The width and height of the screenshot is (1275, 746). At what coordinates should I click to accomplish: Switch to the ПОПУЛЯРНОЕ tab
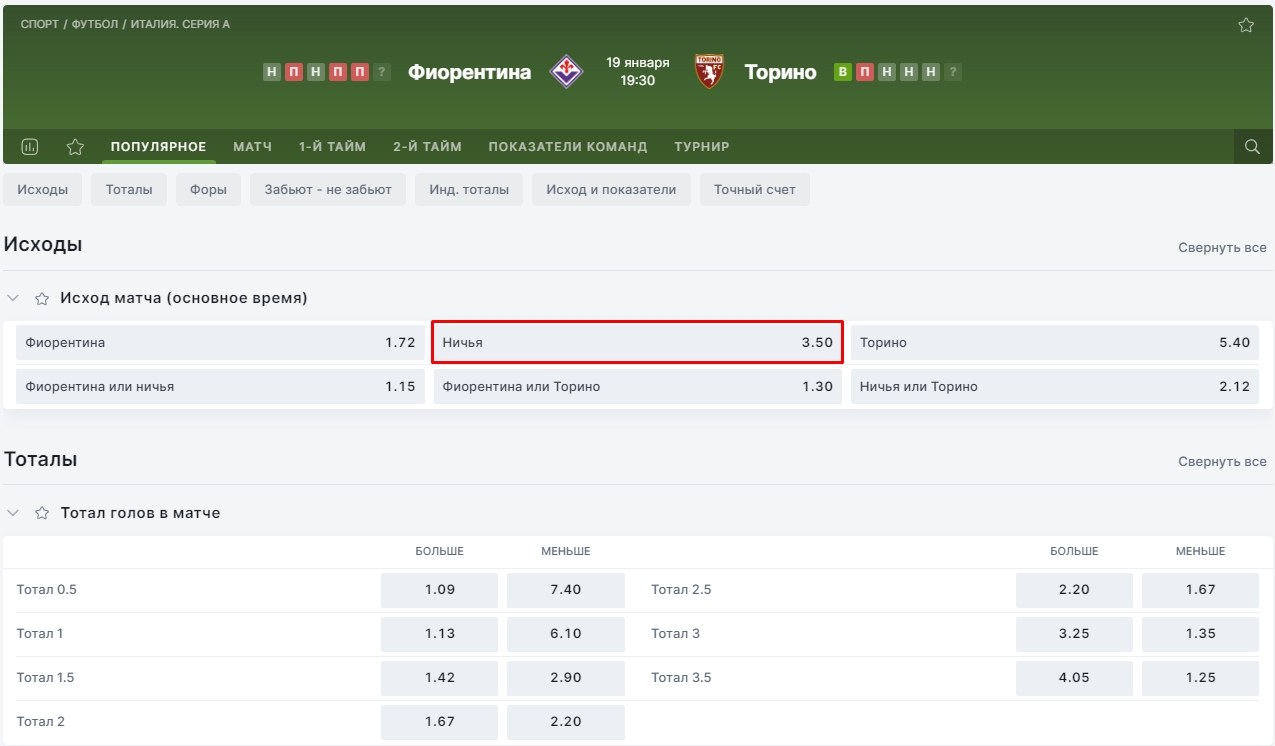(x=159, y=147)
